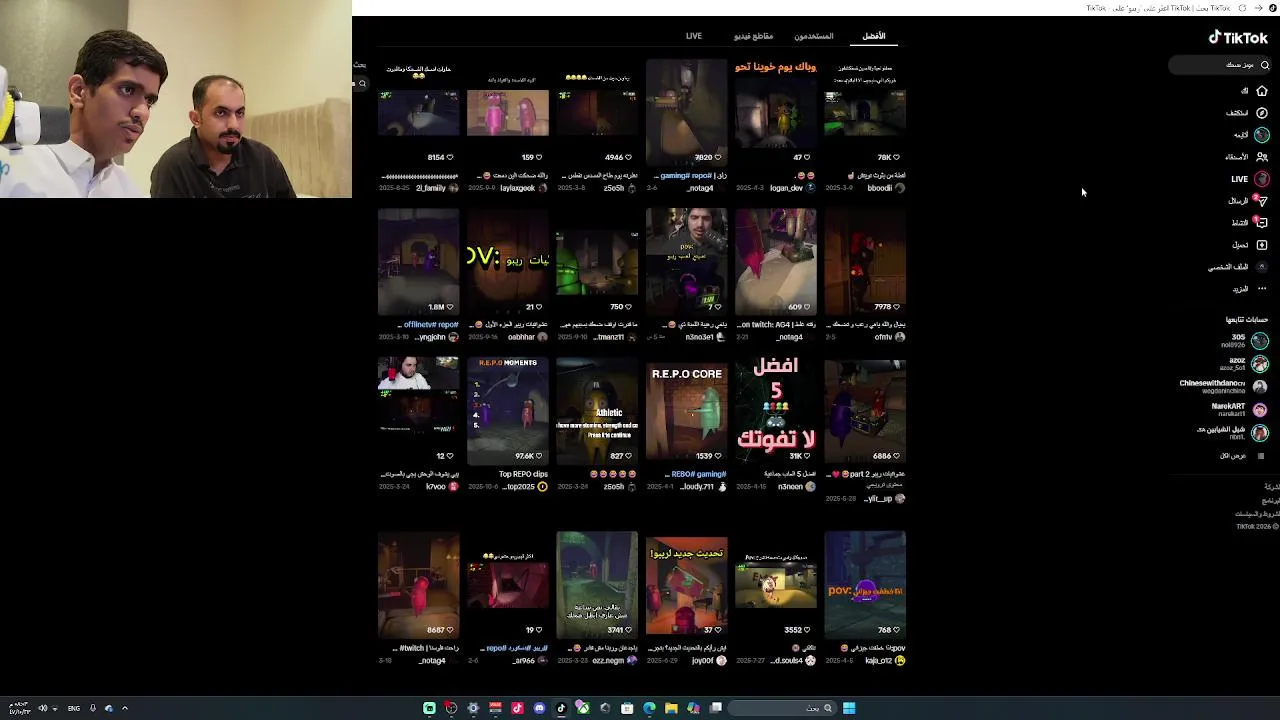
Task: Open the following account NarekART
Action: (1240, 410)
